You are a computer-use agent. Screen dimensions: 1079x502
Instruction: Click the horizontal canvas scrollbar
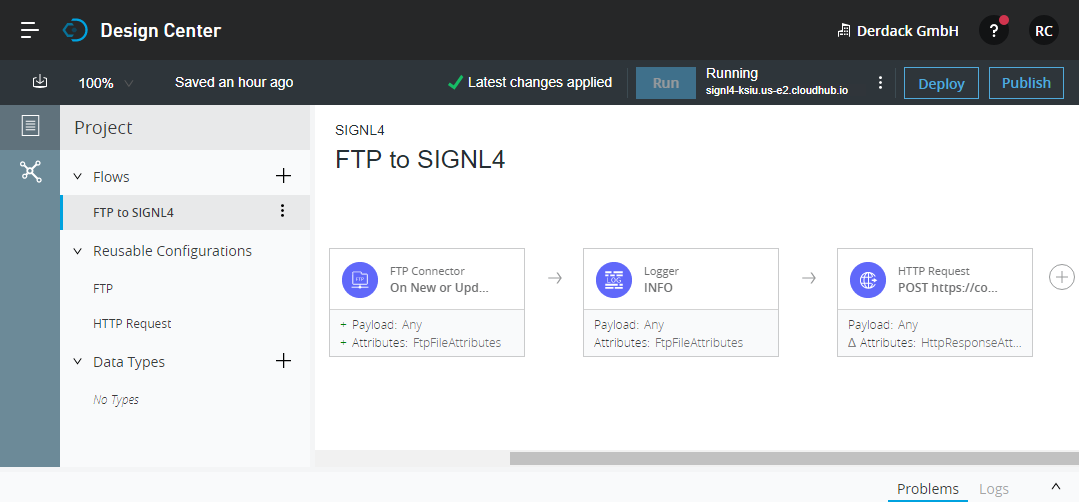tap(794, 458)
